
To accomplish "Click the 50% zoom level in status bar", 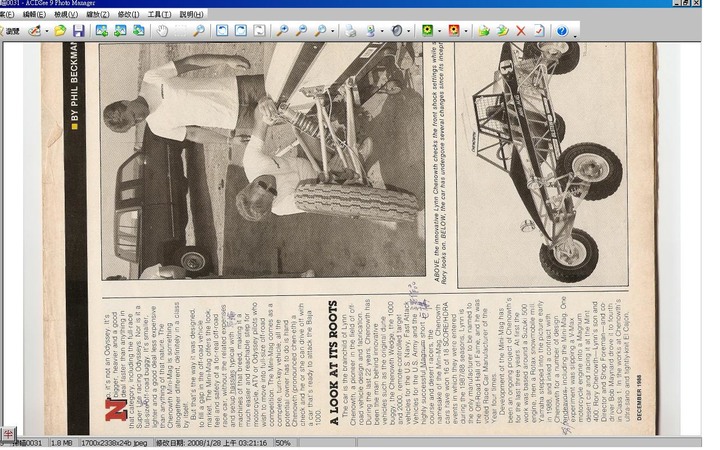I will (283, 443).
